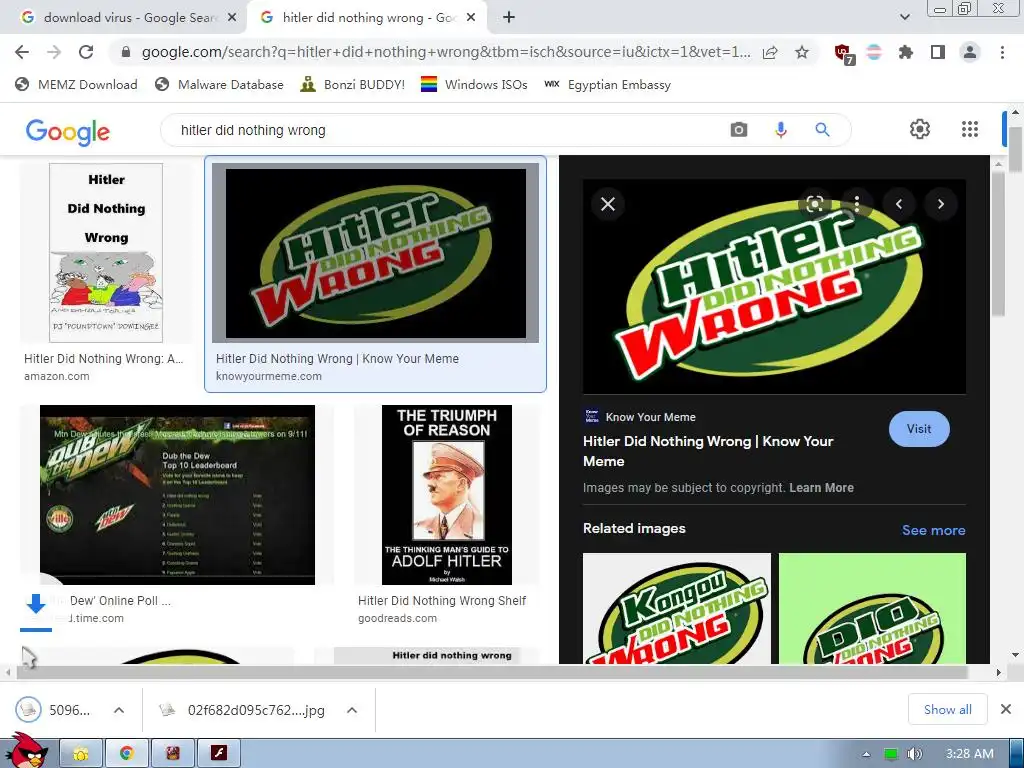This screenshot has height=768, width=1024.
Task: Expand options for the 02f682d095c762 jpg download
Action: point(352,710)
